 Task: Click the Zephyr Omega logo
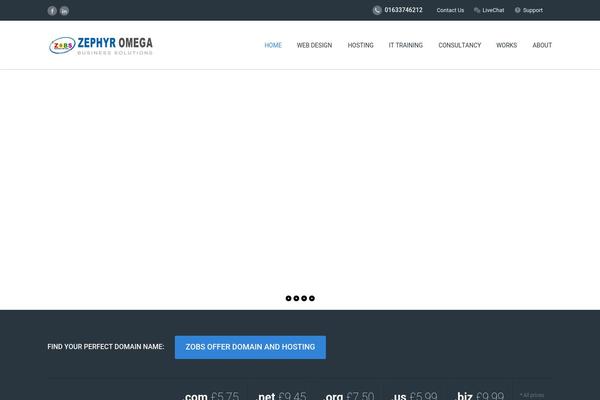[101, 46]
